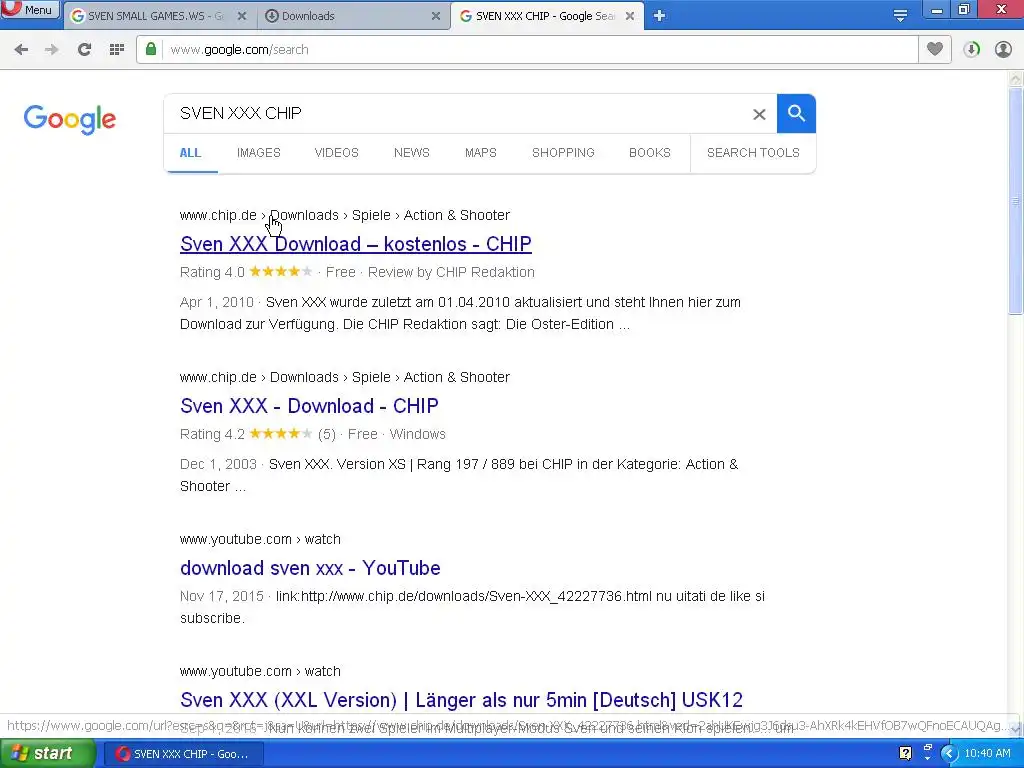Close the SVEN XXX CHIP tab
Viewport: 1024px width, 768px height.
coord(630,16)
